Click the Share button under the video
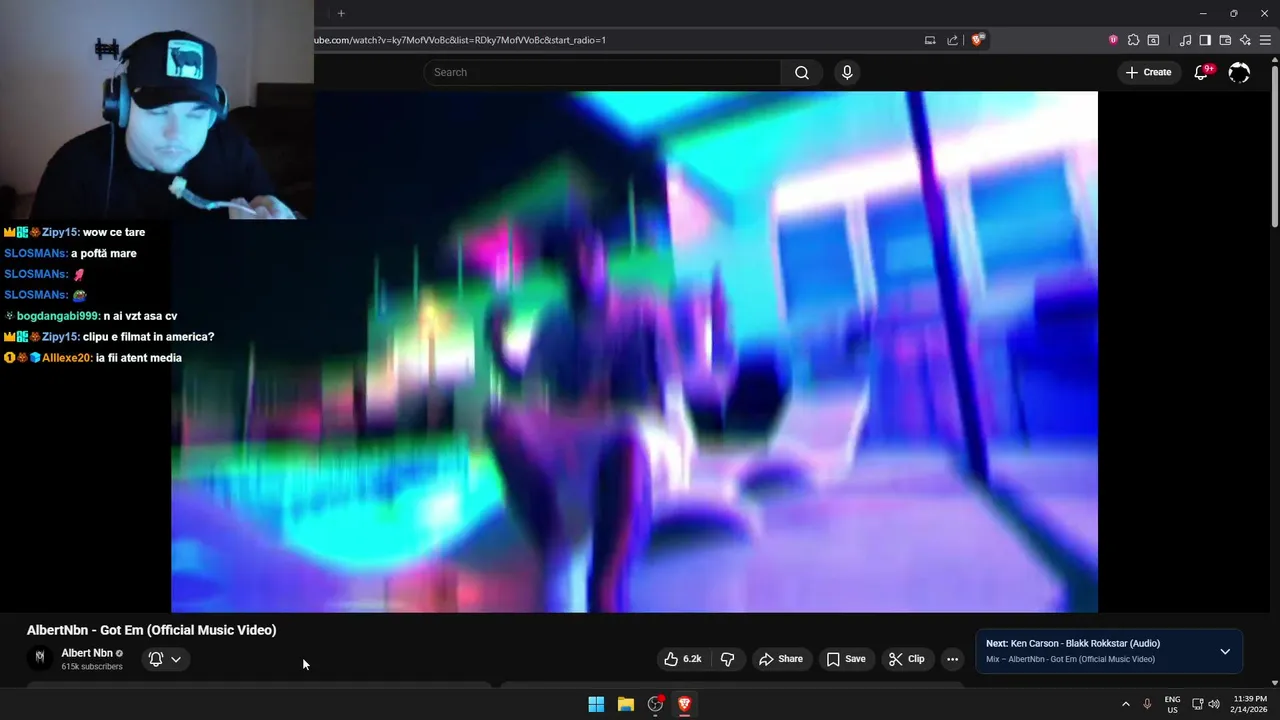Image resolution: width=1280 pixels, height=720 pixels. 781,659
